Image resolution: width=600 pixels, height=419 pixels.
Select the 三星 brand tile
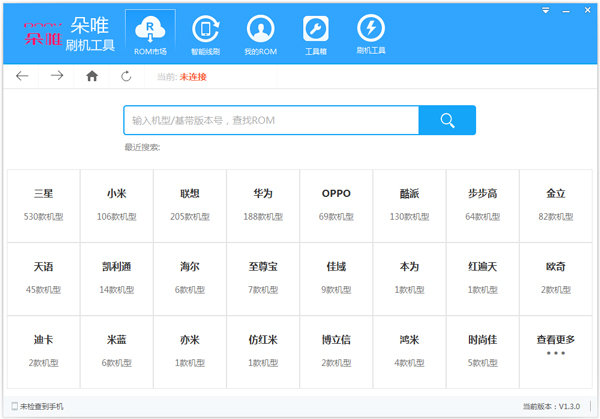coord(43,204)
